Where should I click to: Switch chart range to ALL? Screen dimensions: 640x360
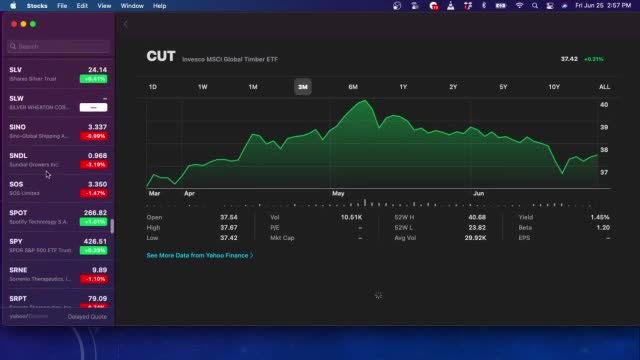(x=604, y=87)
